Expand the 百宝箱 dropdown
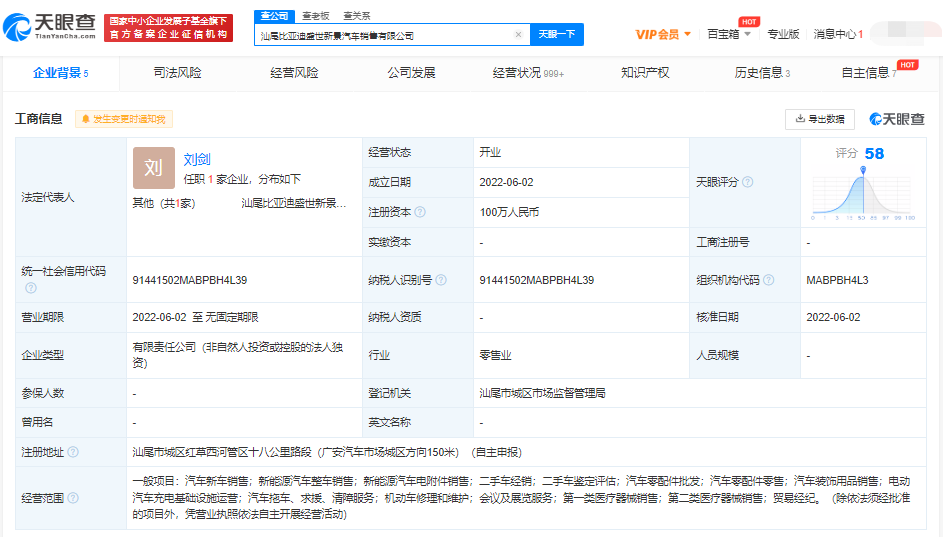Image resolution: width=943 pixels, height=537 pixels. point(728,34)
